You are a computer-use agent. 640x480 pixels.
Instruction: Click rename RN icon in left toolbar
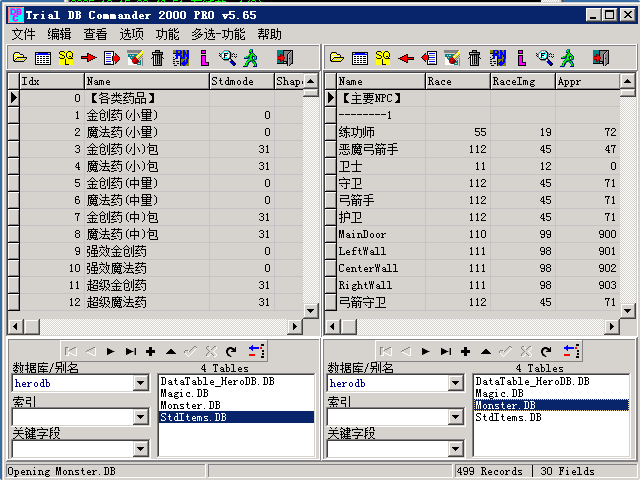[181, 58]
